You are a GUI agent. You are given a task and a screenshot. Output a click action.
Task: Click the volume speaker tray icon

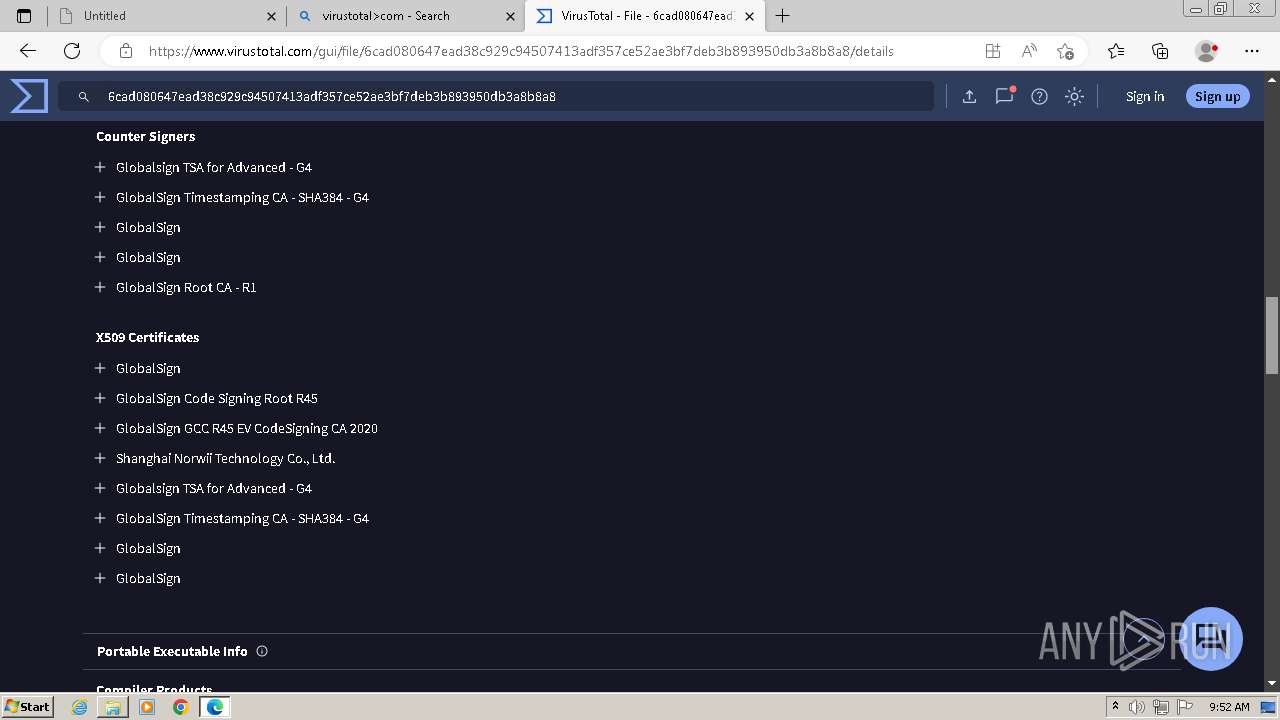click(x=1137, y=707)
